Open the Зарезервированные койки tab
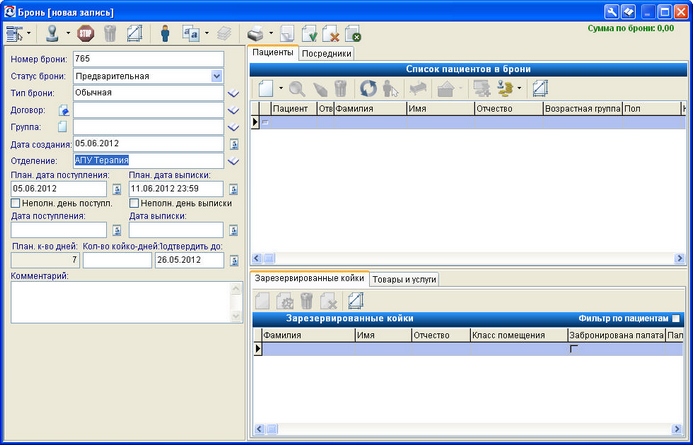Image resolution: width=693 pixels, height=445 pixels. click(309, 278)
